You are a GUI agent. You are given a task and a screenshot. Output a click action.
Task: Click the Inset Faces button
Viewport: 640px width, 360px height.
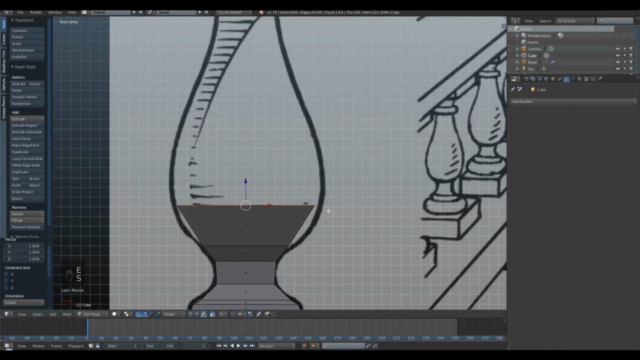tap(27, 139)
